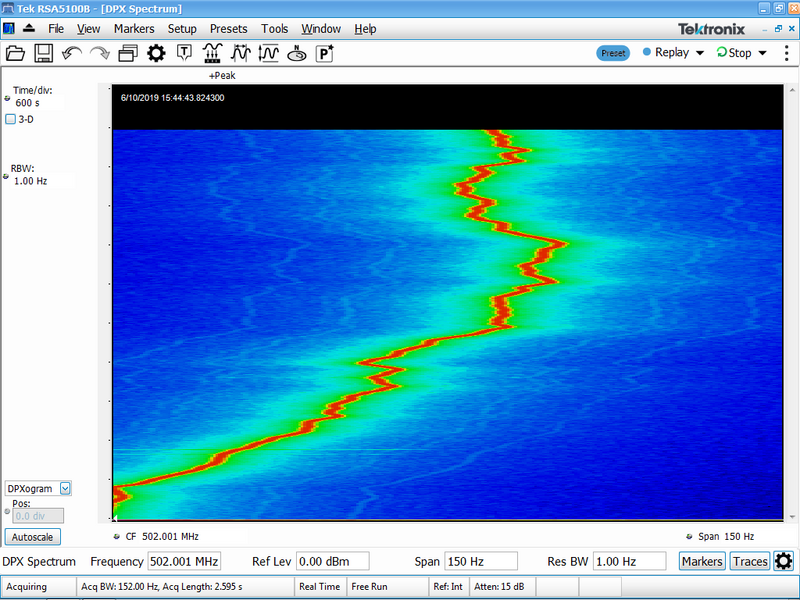Enable the 3-D checkbox

click(11, 119)
